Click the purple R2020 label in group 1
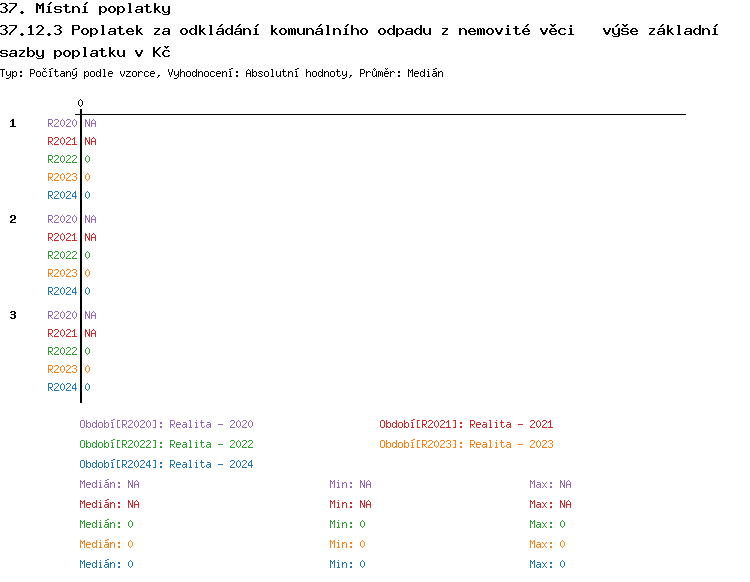750x582 pixels. tap(62, 123)
